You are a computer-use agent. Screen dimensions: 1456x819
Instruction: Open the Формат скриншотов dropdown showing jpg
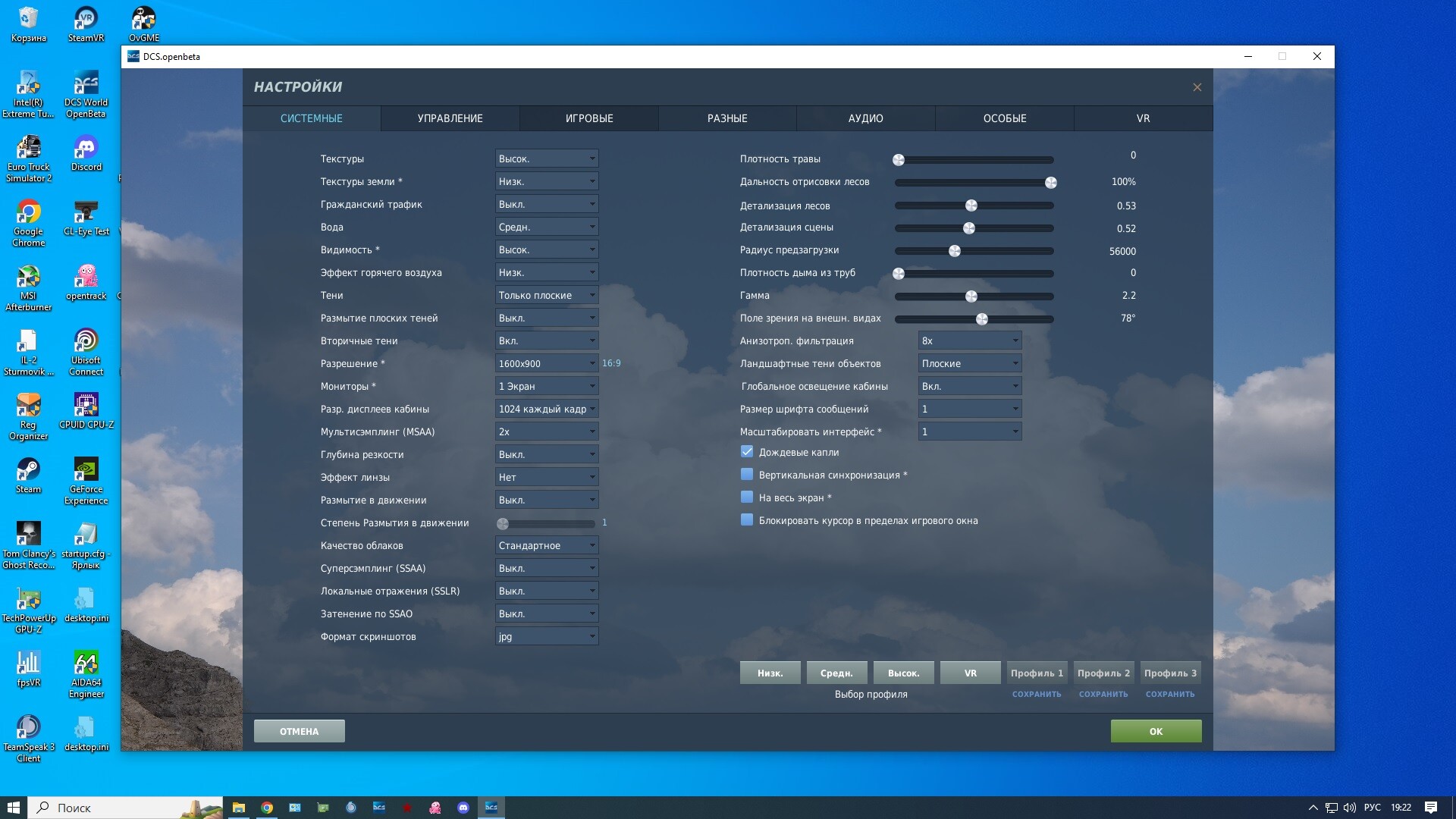pyautogui.click(x=547, y=636)
